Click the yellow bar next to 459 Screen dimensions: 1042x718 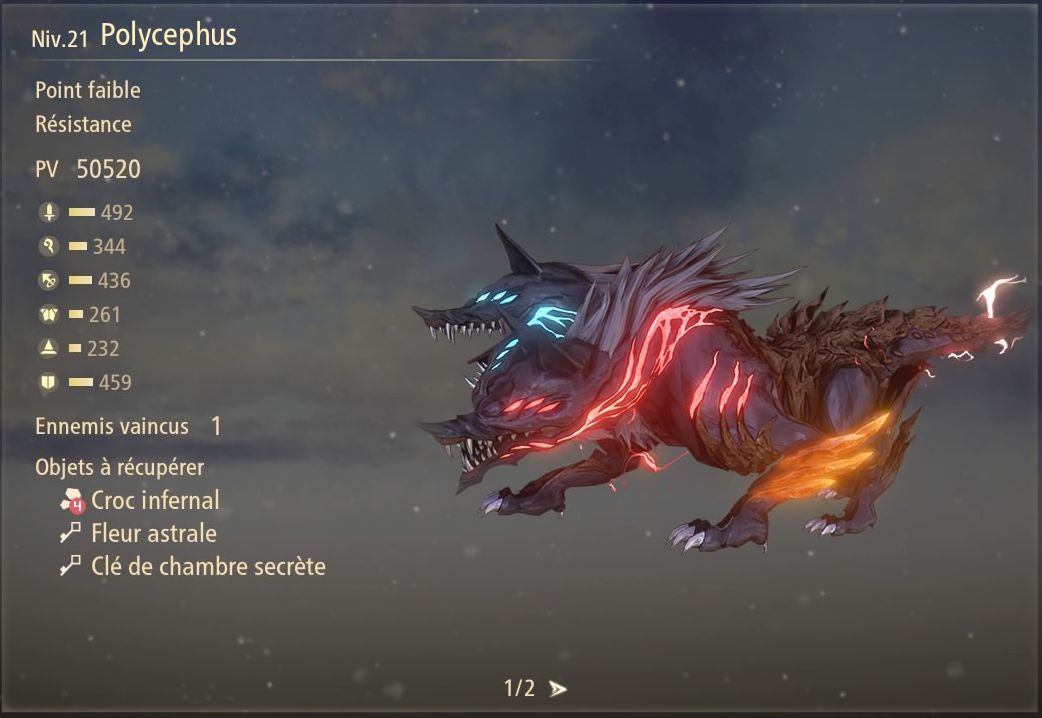[x=80, y=382]
